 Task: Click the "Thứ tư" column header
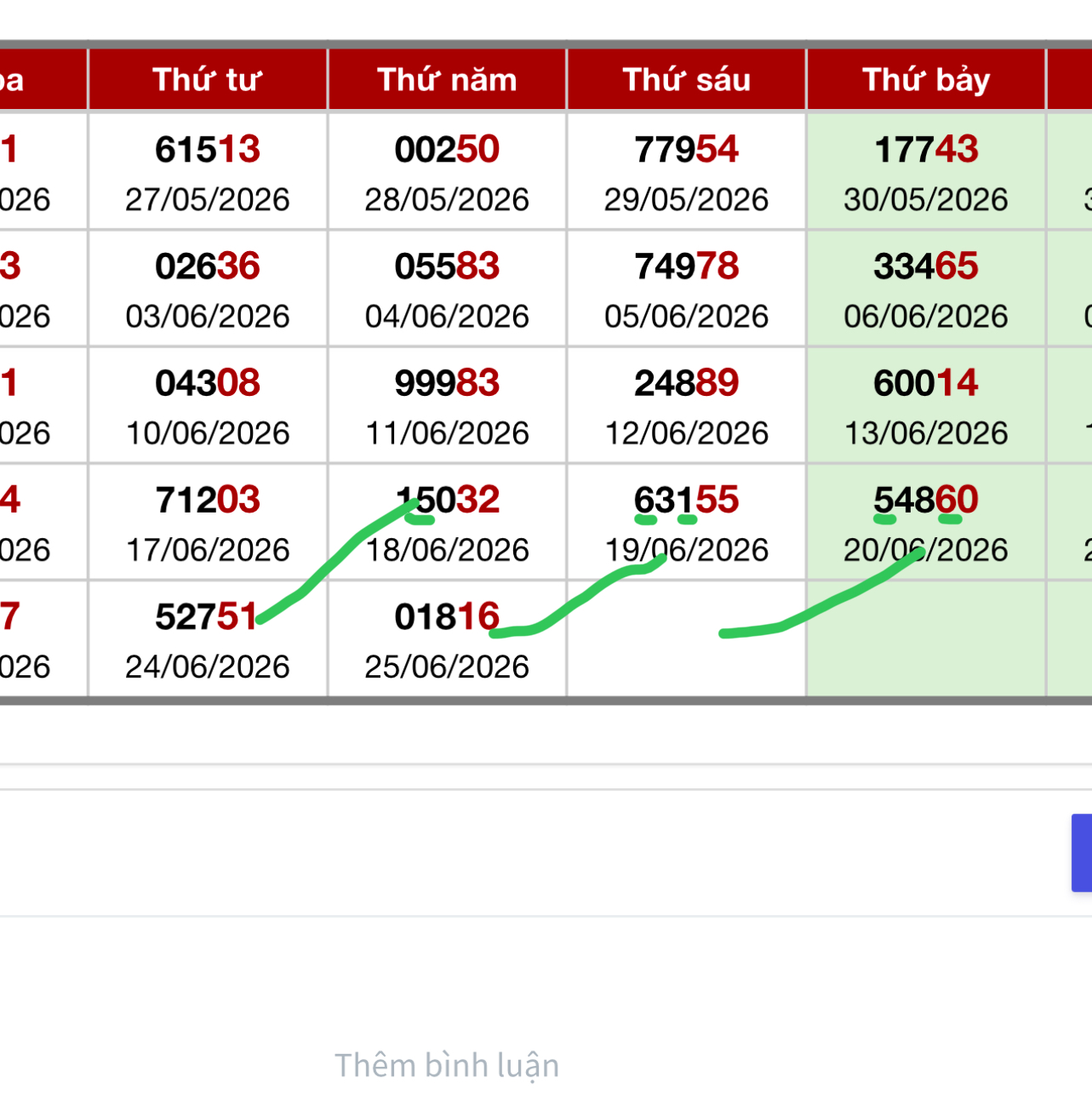pyautogui.click(x=208, y=80)
